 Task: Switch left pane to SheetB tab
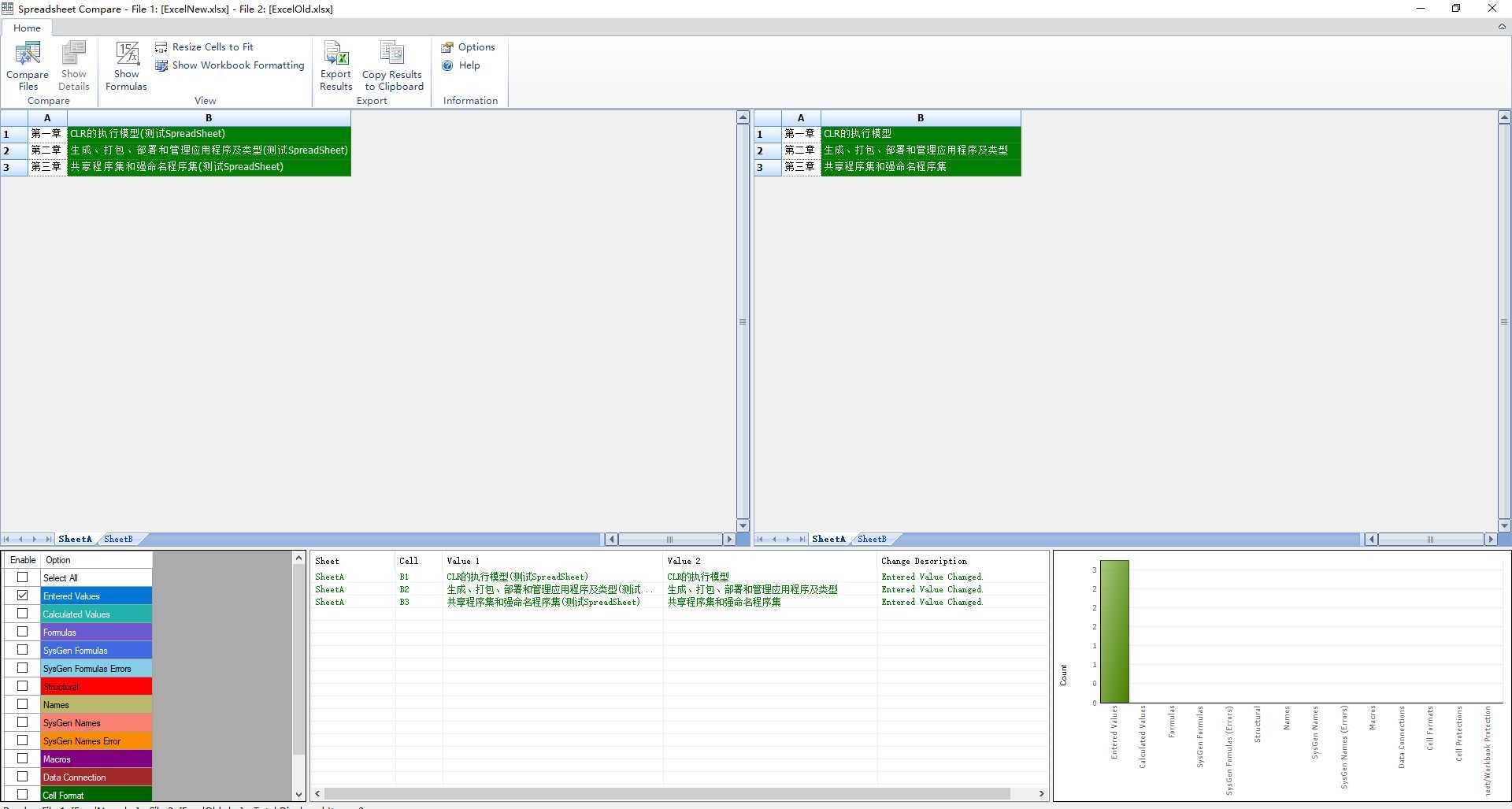point(118,539)
